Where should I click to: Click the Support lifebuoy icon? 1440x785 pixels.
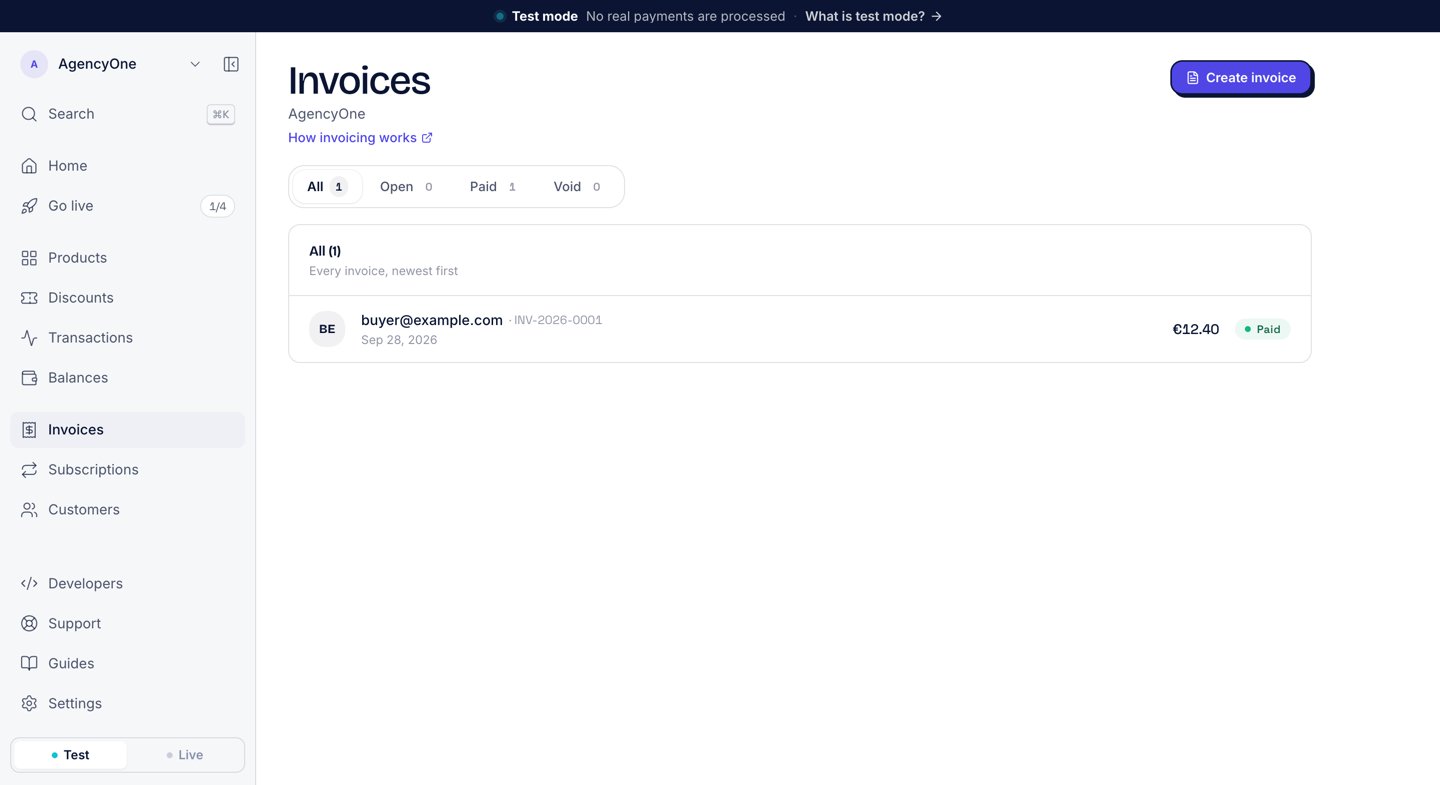(29, 624)
